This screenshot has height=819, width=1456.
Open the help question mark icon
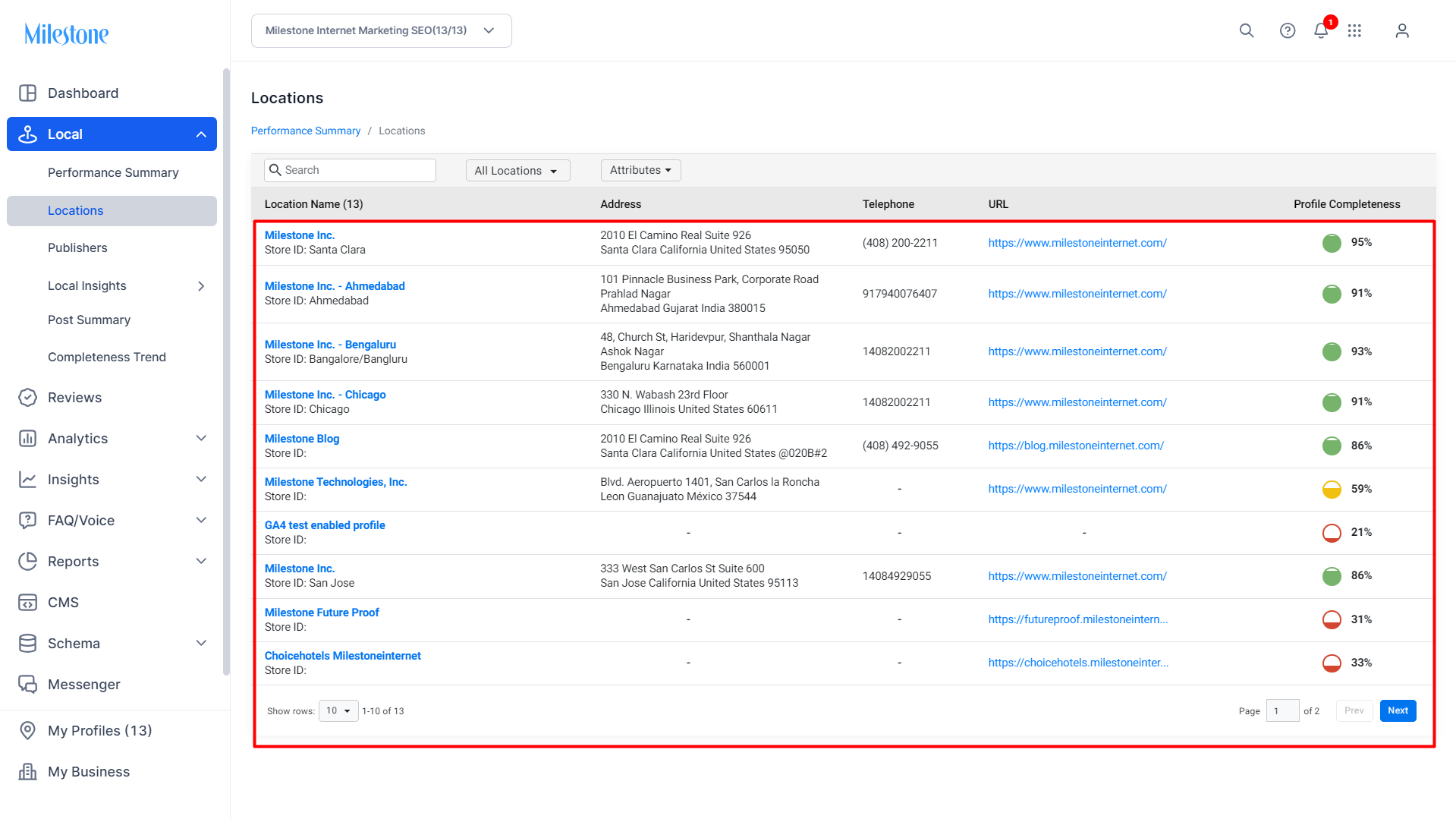[1288, 30]
